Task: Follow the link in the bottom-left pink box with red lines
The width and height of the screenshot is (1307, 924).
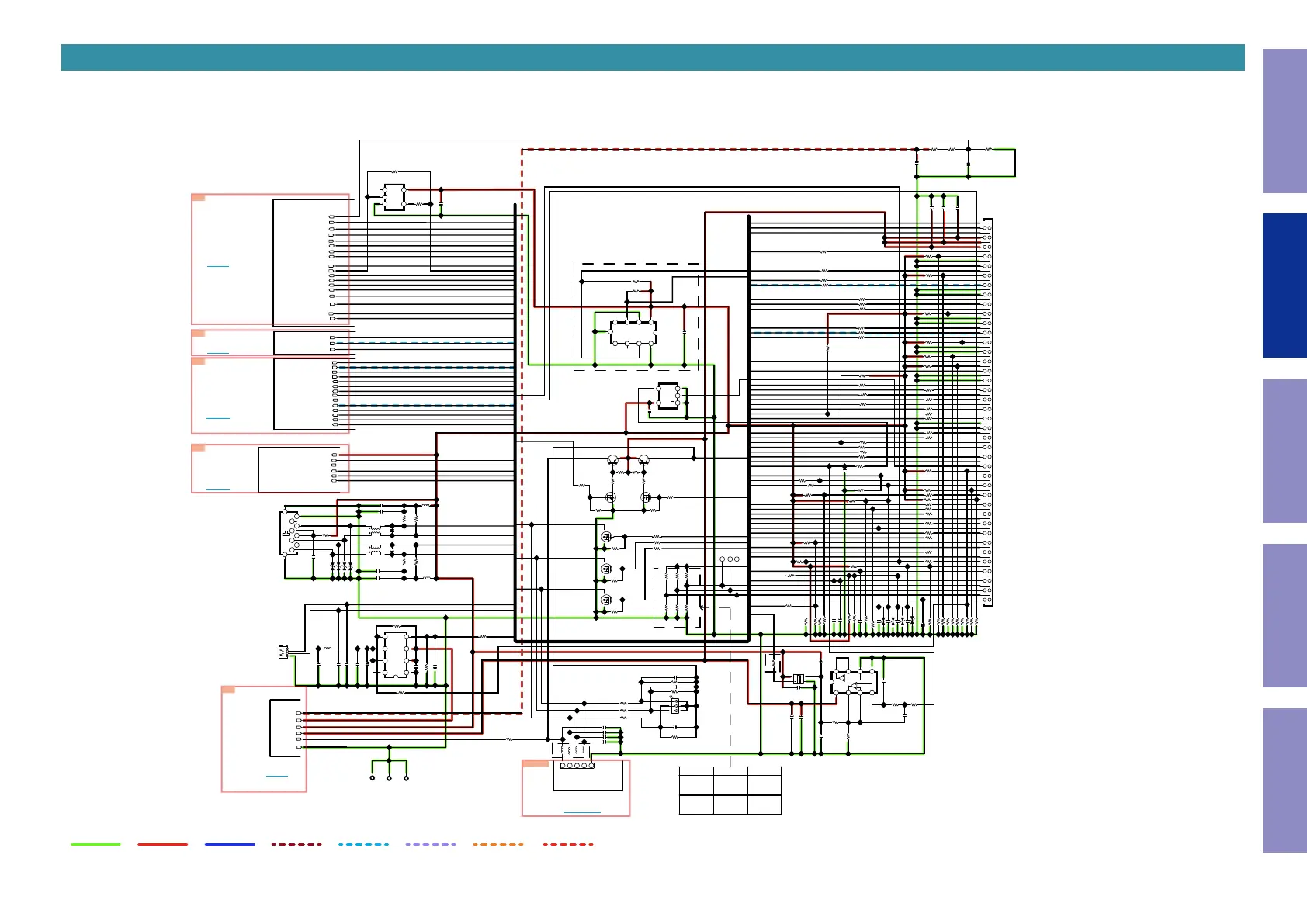Action: tap(277, 776)
